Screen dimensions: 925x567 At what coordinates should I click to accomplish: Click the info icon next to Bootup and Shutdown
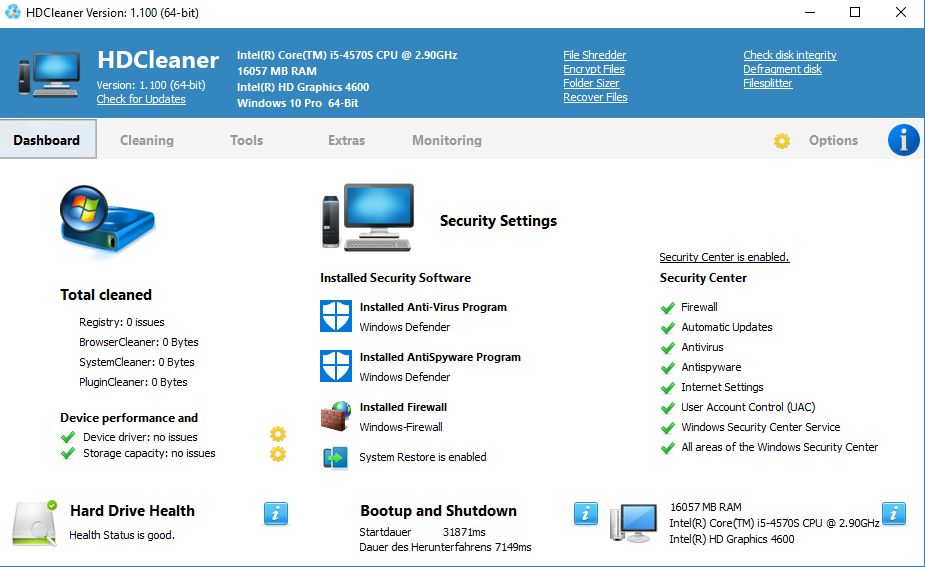point(585,513)
